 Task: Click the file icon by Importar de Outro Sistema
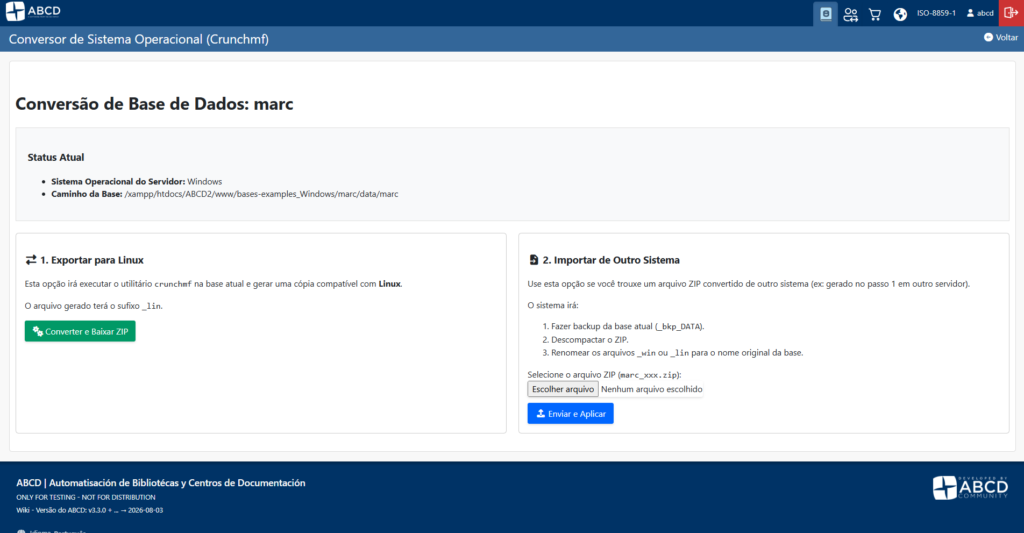coord(533,260)
